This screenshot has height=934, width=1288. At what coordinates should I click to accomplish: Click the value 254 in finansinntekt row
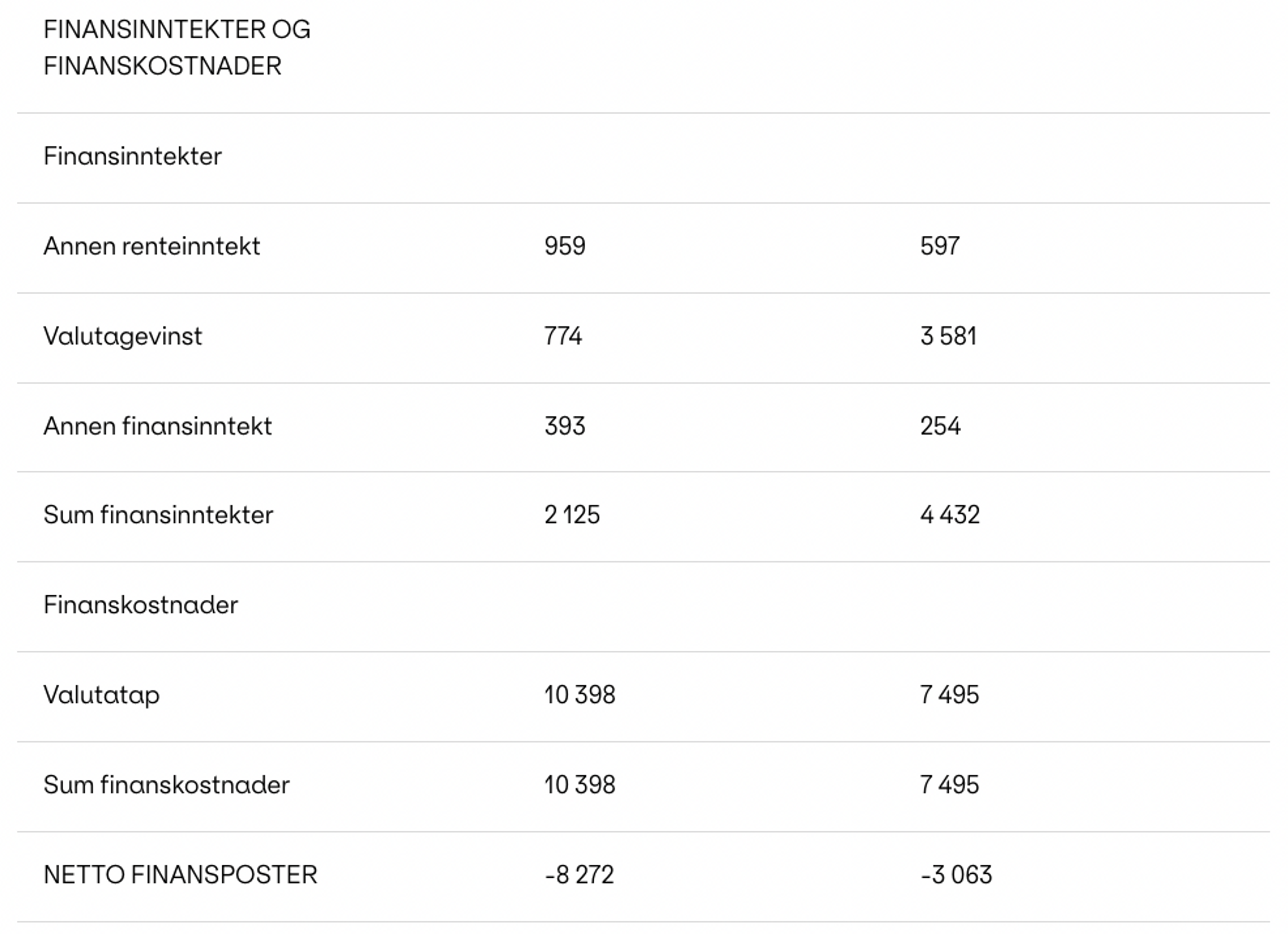[x=941, y=426]
